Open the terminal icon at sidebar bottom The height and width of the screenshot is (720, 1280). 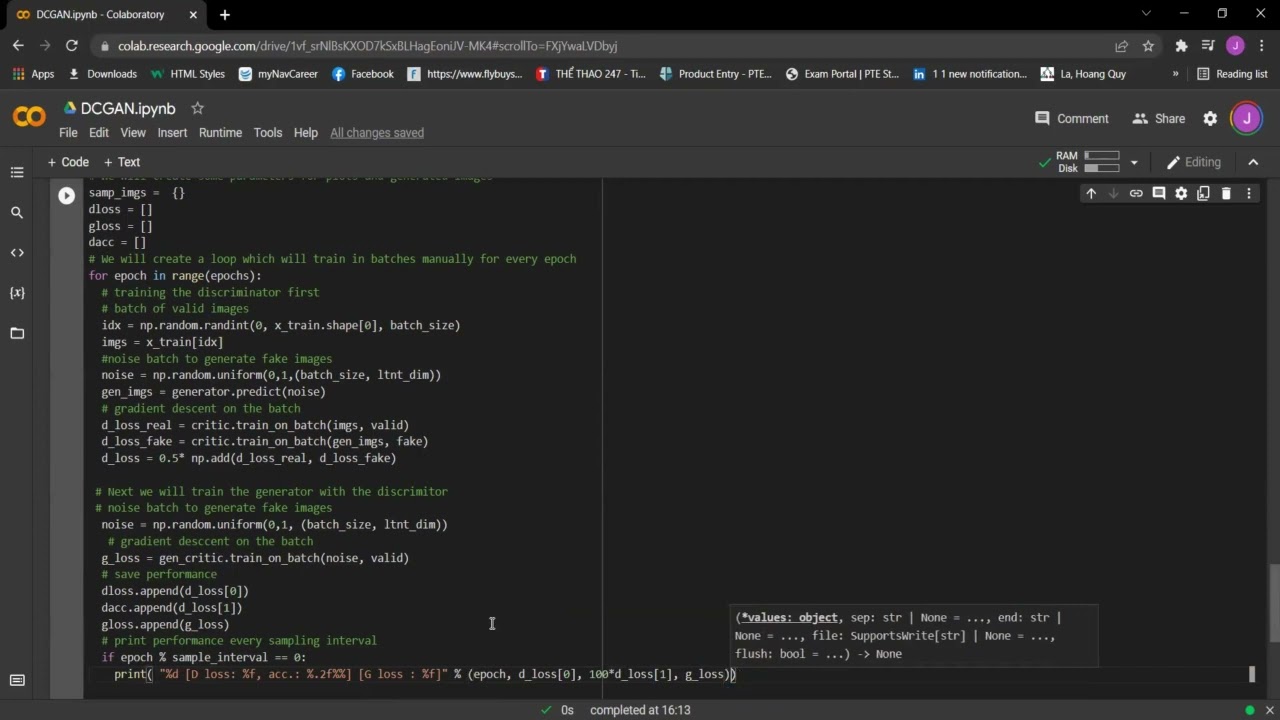tap(17, 681)
